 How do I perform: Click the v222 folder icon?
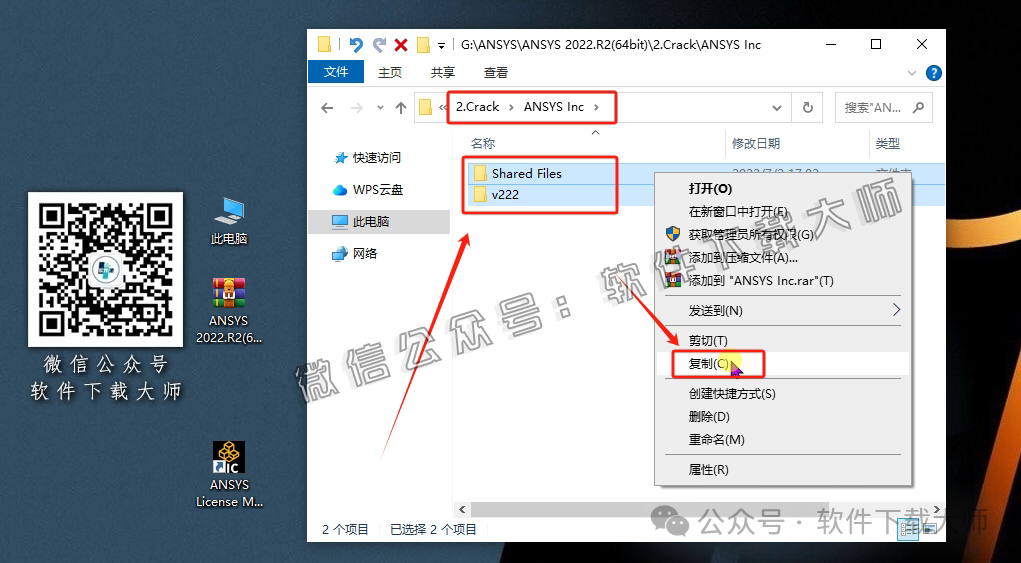[x=481, y=194]
